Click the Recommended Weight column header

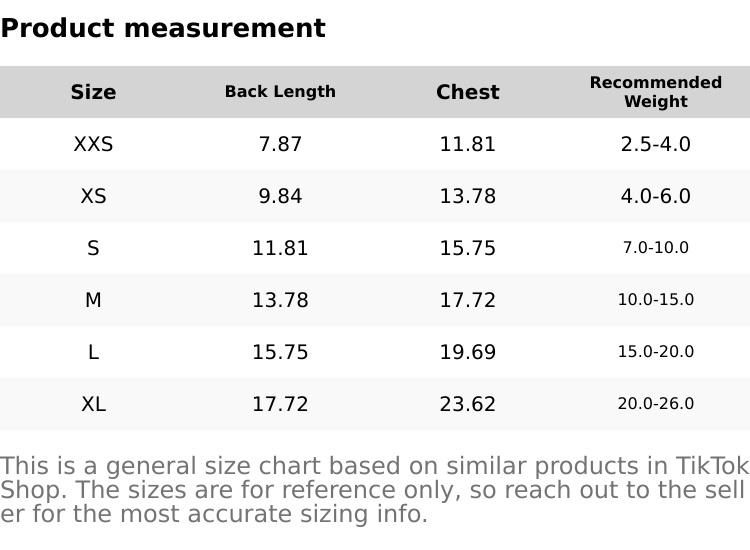pyautogui.click(x=655, y=92)
